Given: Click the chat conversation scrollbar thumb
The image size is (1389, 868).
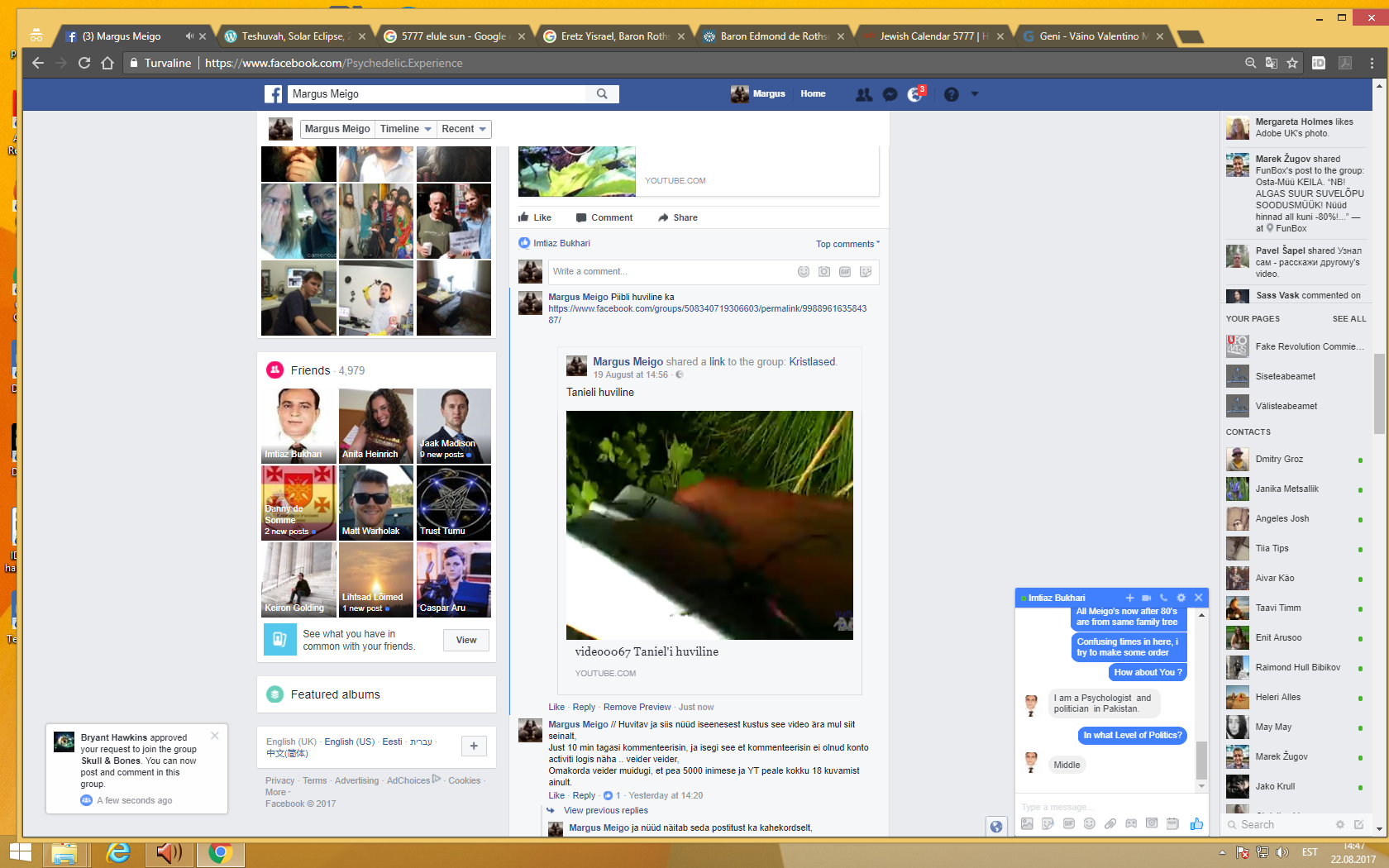Looking at the screenshot, I should (1201, 759).
